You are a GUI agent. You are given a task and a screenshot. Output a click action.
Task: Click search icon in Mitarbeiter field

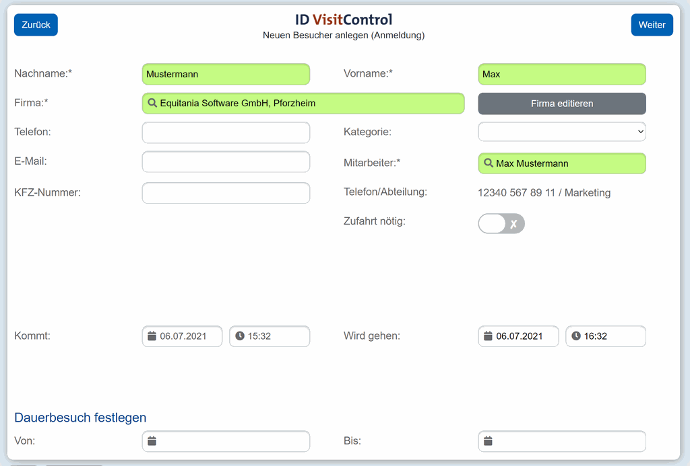pyautogui.click(x=488, y=163)
